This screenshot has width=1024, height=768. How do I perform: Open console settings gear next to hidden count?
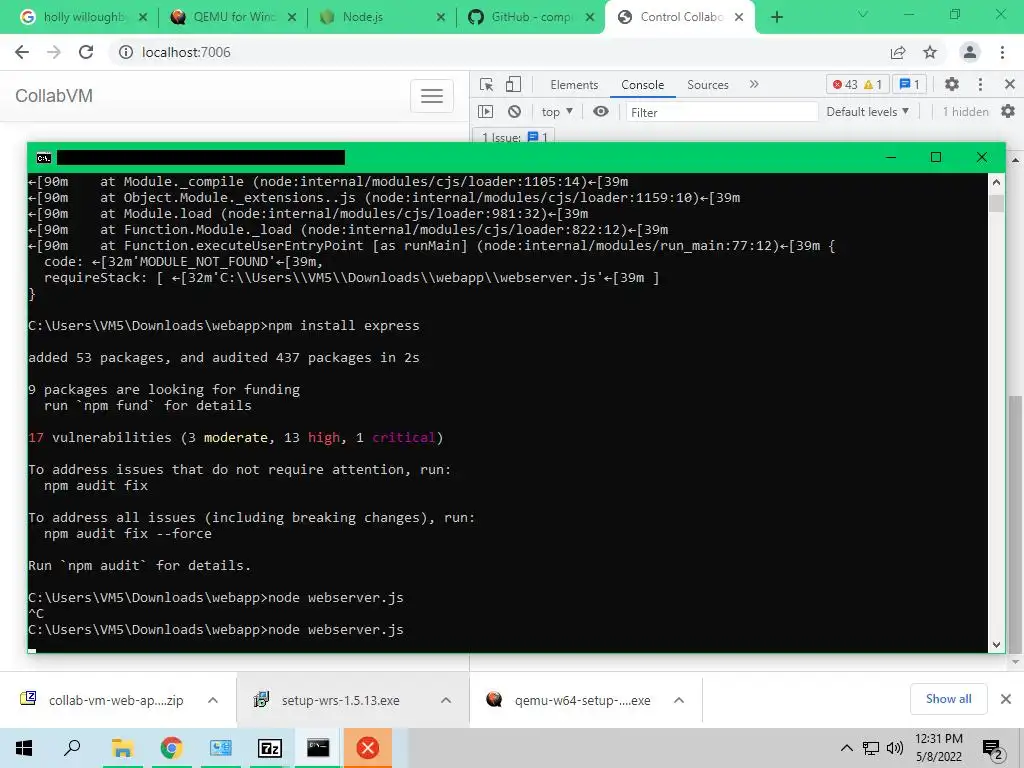point(1008,112)
